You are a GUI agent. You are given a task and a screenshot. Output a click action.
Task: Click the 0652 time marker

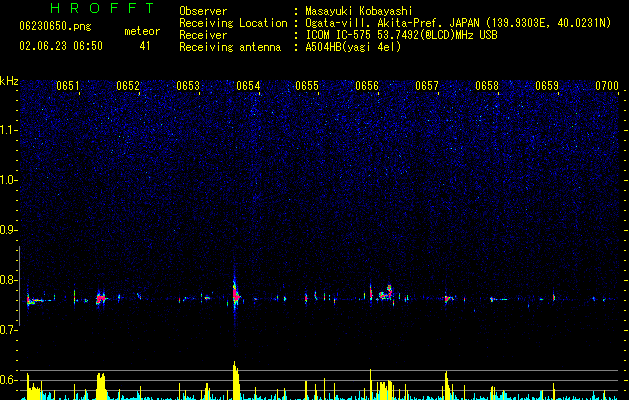pyautogui.click(x=128, y=86)
